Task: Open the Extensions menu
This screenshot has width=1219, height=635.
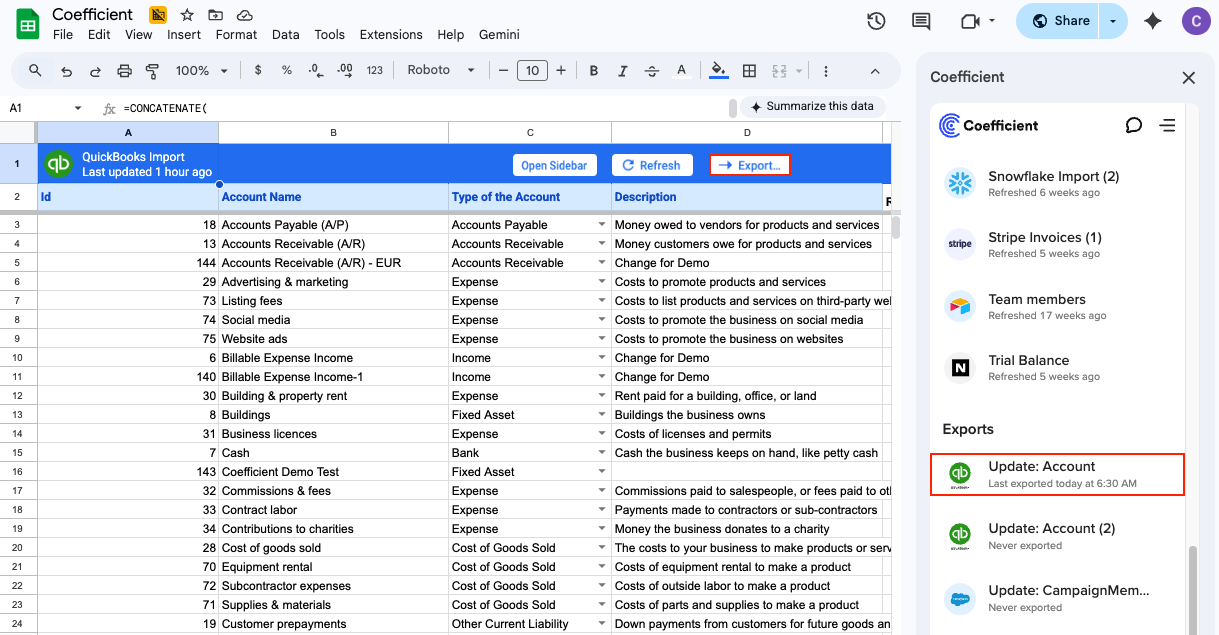Action: pos(391,34)
